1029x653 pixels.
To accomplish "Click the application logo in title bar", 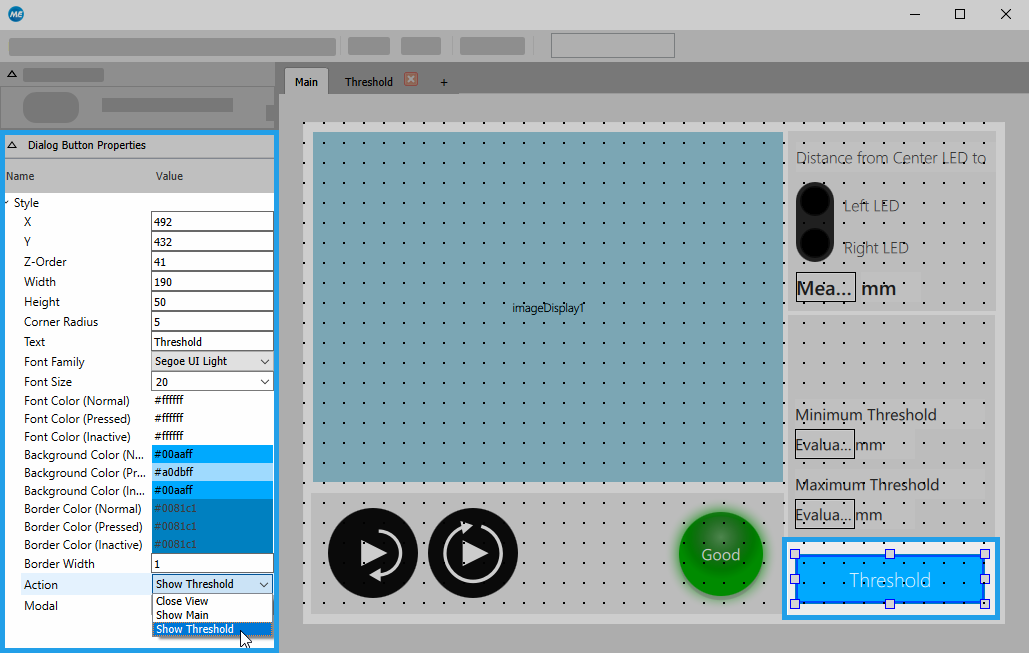I will (16, 14).
